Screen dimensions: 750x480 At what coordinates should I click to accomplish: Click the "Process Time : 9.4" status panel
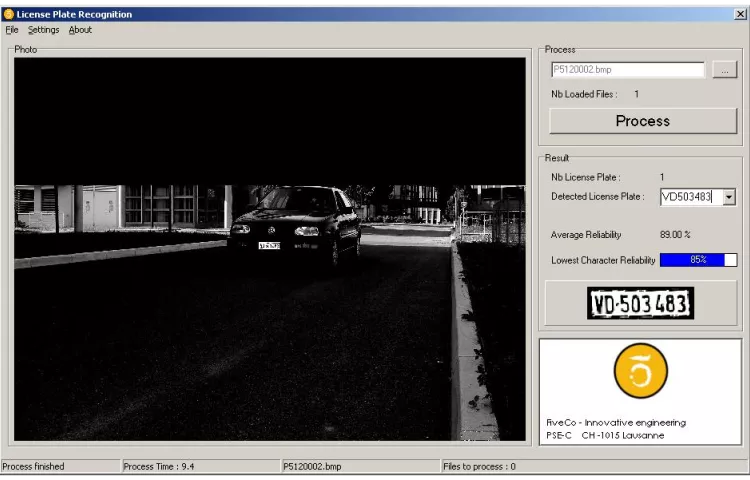[198, 467]
